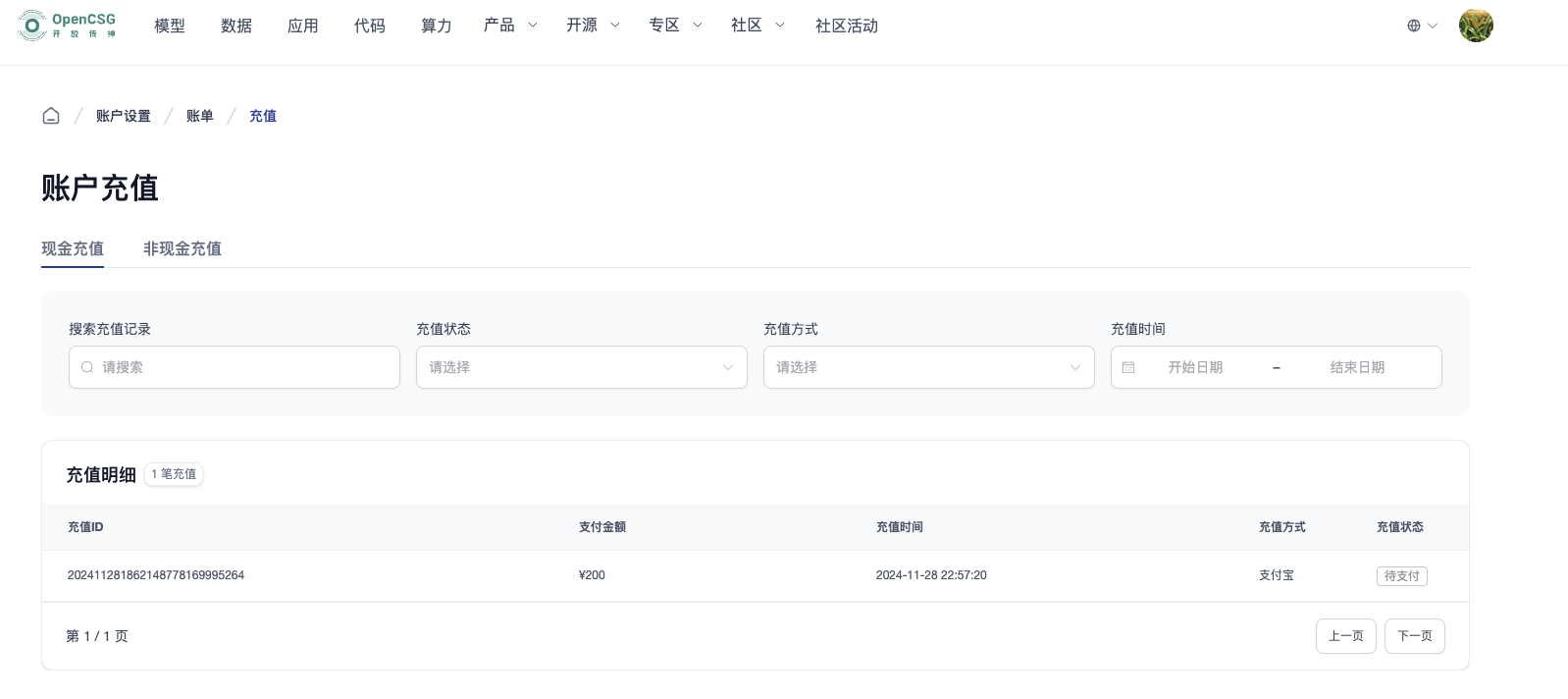Viewport: 1568px width, 699px height.
Task: Open the 专区 menu
Action: click(675, 26)
